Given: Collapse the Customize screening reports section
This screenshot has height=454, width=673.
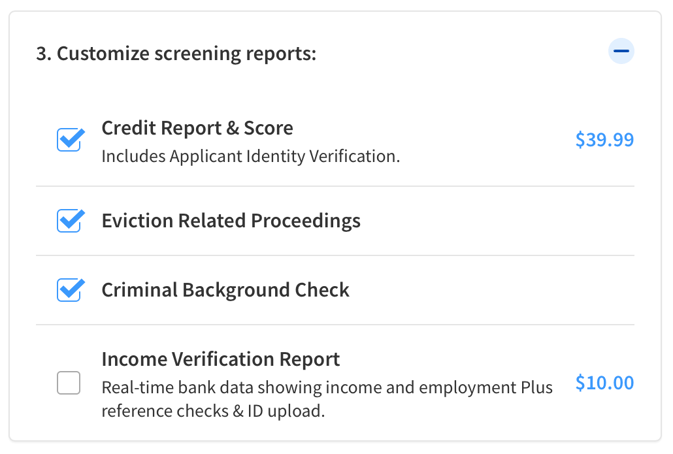Looking at the screenshot, I should (x=621, y=51).
